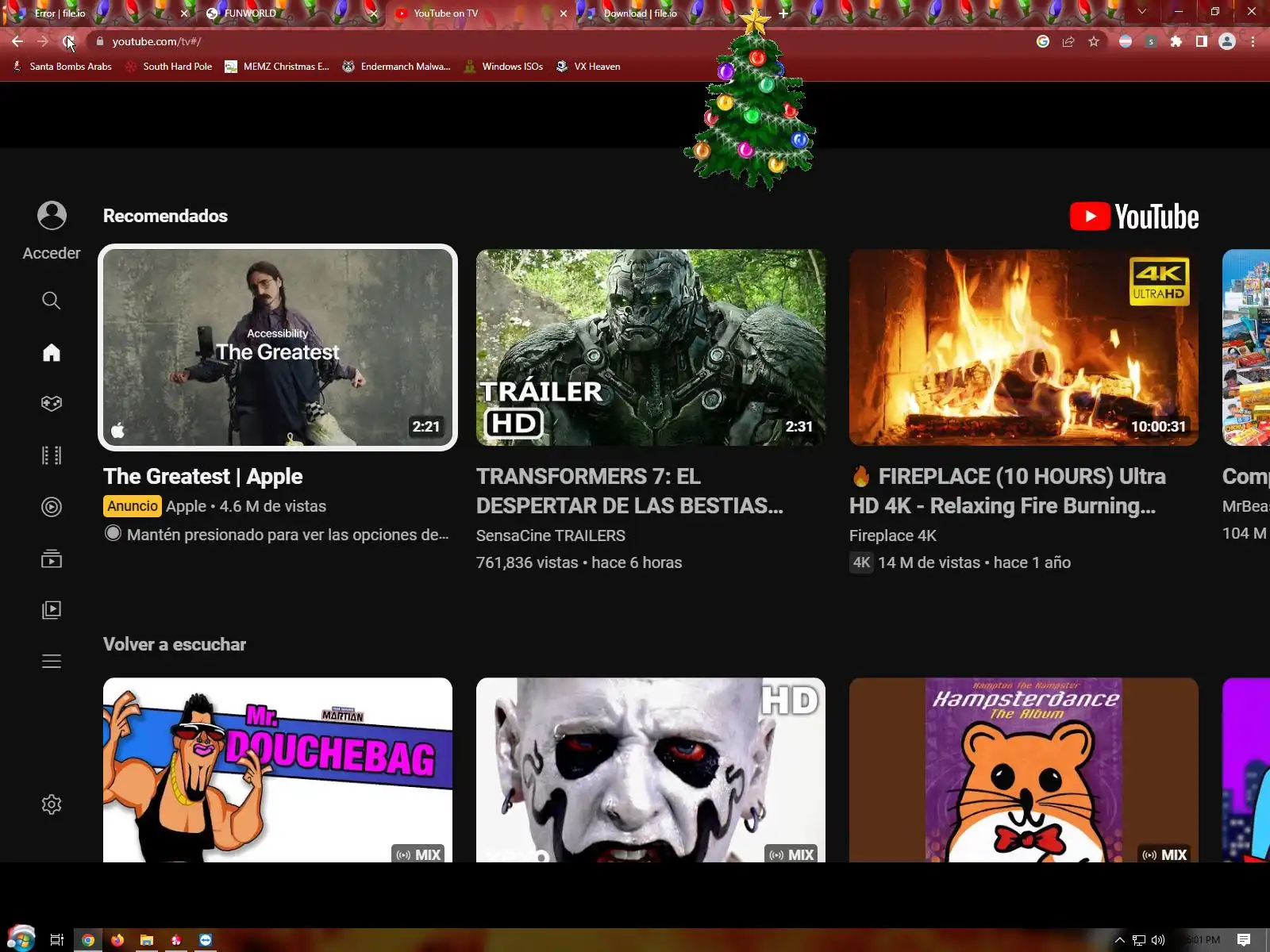Click the address bar showing youtube.com/tv
Screen dimensions: 1270x952
click(556, 41)
